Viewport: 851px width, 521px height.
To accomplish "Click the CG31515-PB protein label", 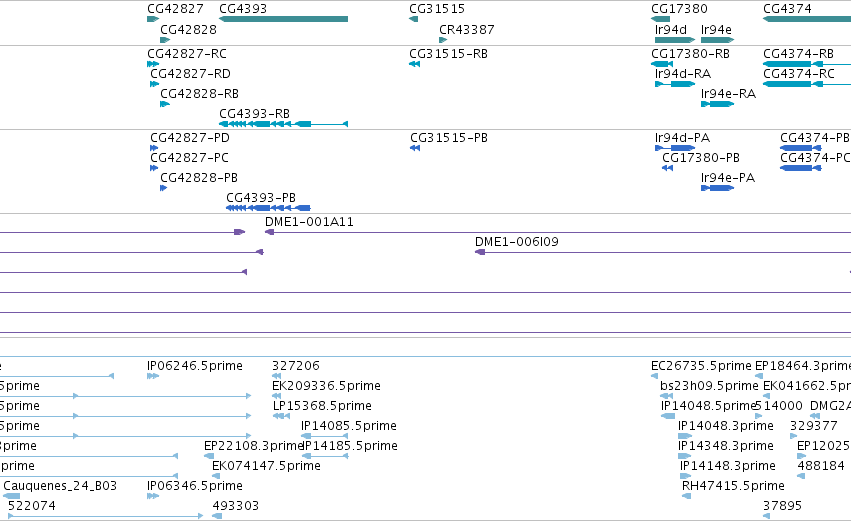I will click(x=449, y=138).
